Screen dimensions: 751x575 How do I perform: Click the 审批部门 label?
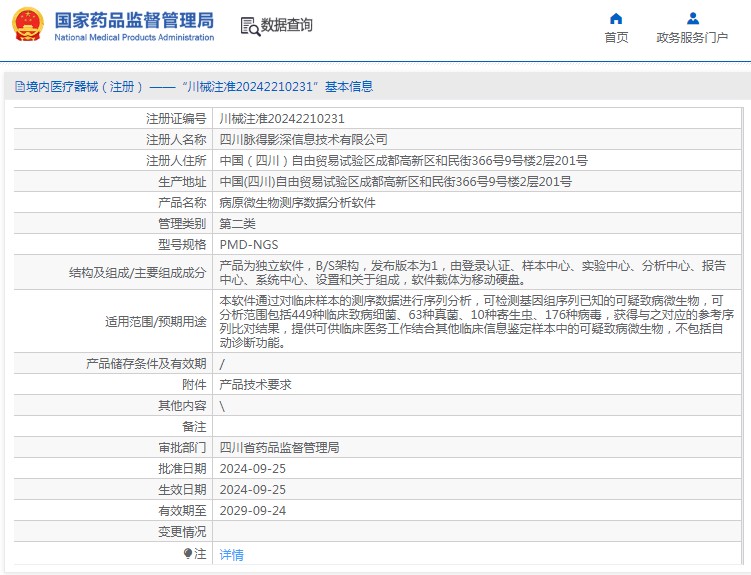182,448
